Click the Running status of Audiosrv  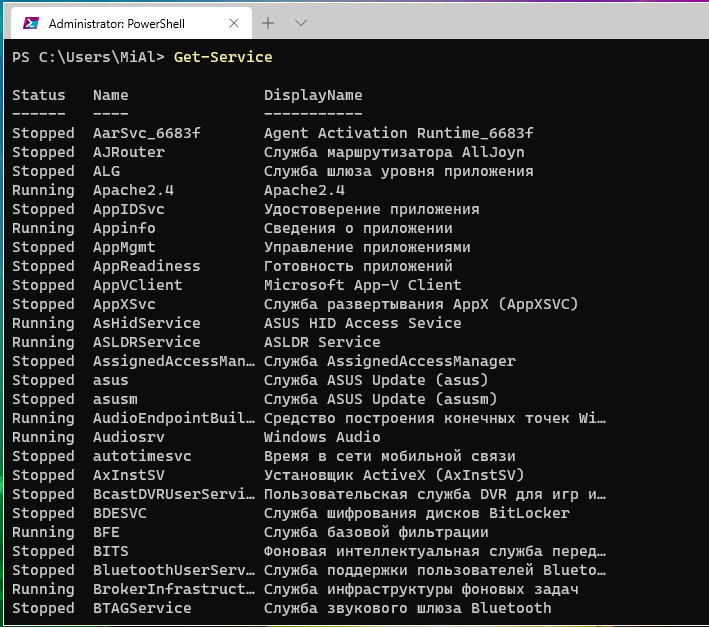pos(43,437)
